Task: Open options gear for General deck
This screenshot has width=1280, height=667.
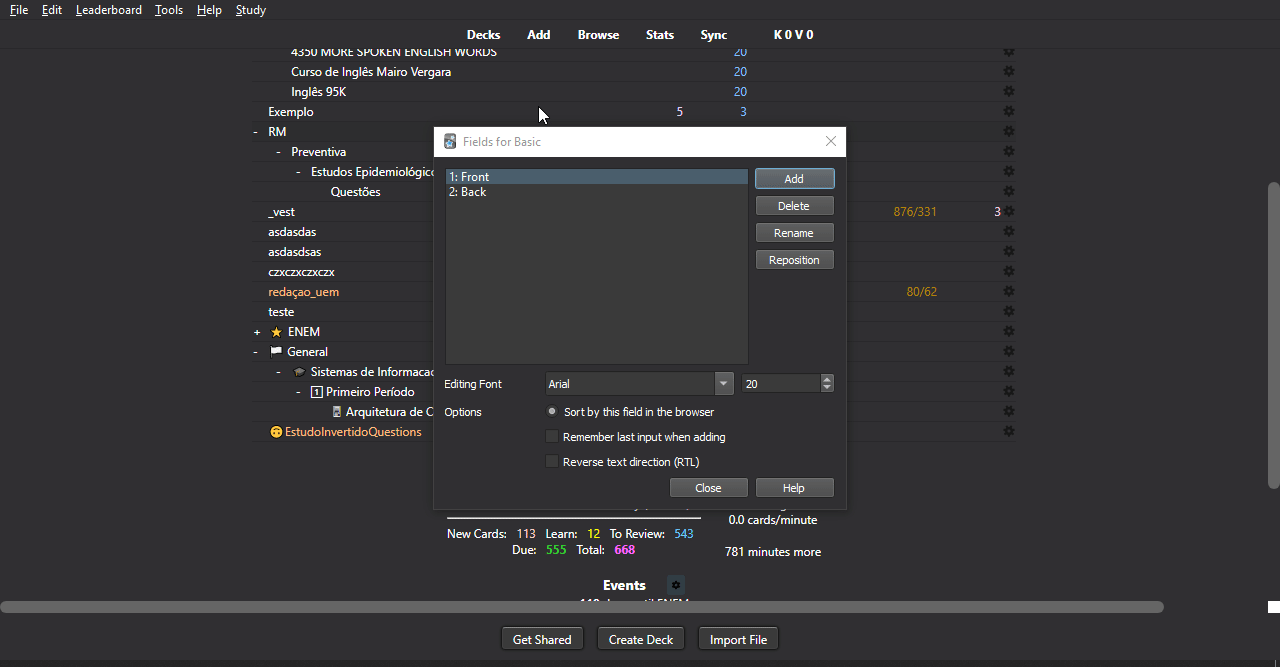Action: pos(1009,352)
